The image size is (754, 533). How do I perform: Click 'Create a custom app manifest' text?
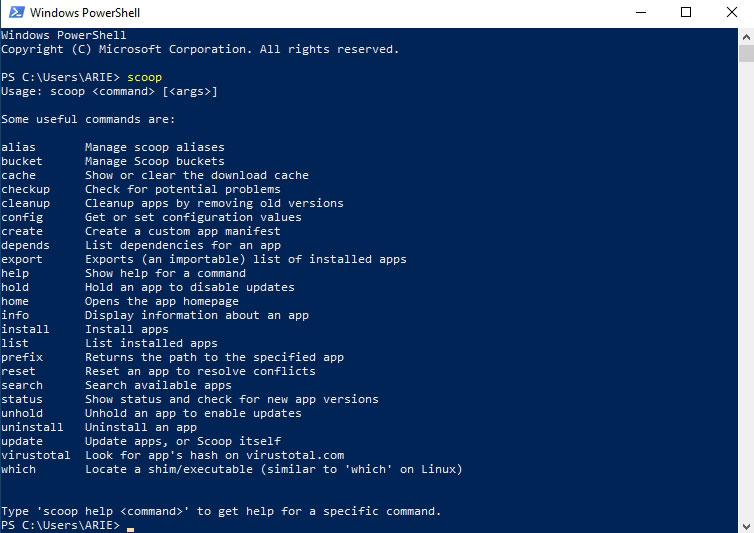point(183,231)
